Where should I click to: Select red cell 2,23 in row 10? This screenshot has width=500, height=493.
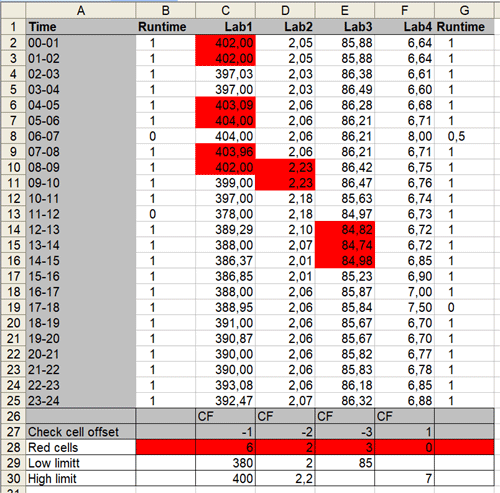coord(285,167)
